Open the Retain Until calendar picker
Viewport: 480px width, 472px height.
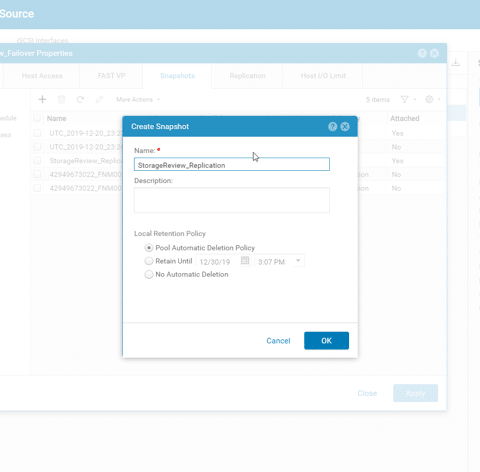(x=245, y=261)
